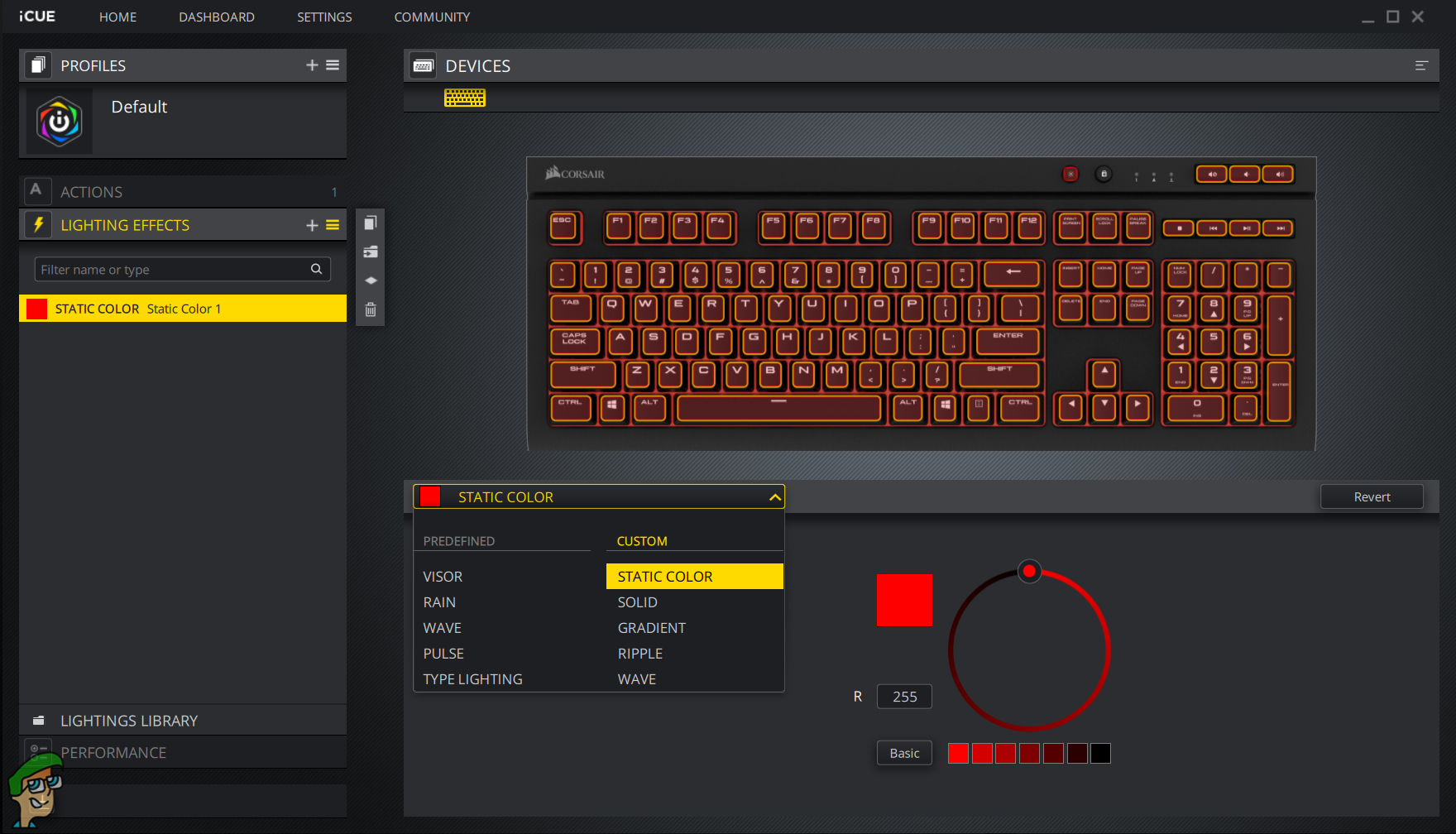Expand the Performance section
Image resolution: width=1456 pixels, height=834 pixels.
tap(183, 753)
